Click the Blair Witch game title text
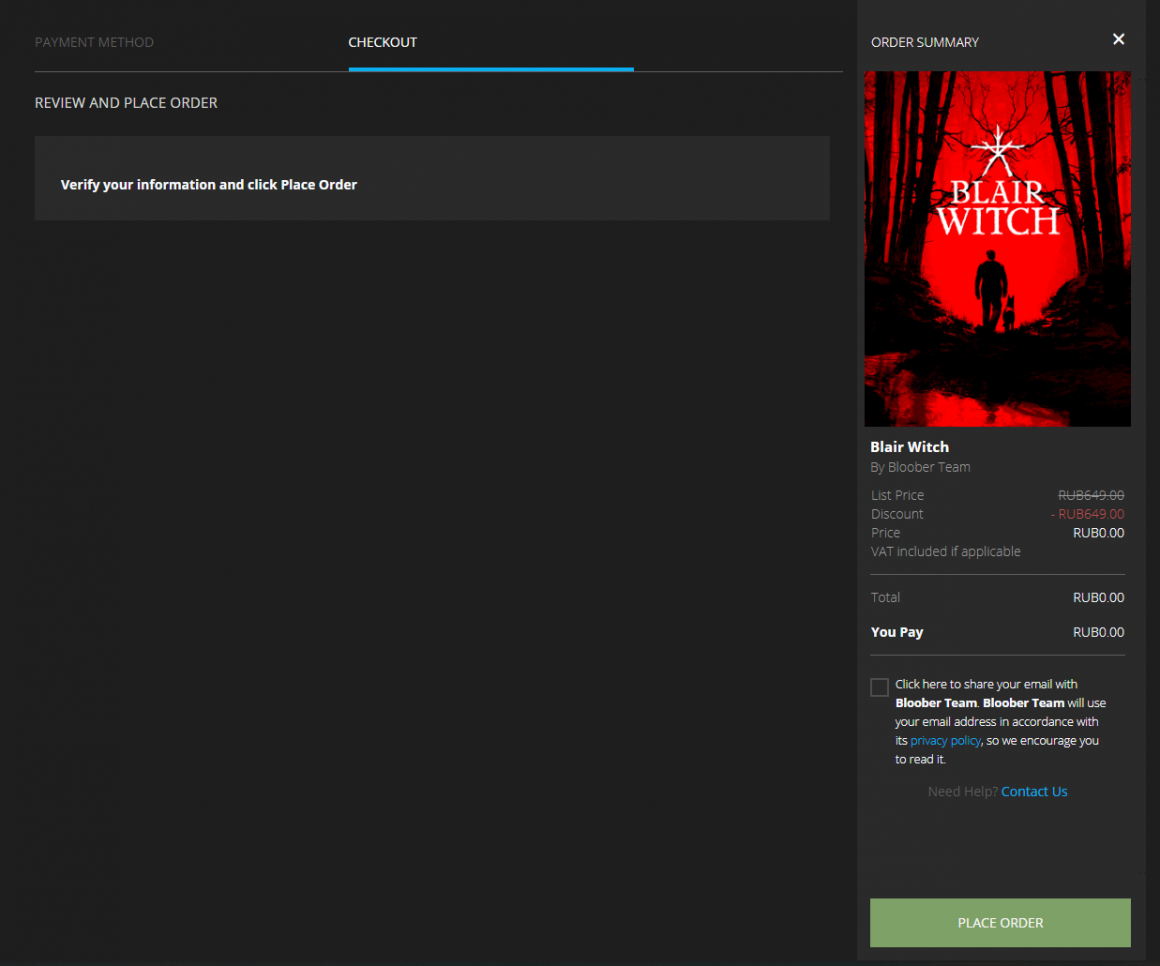 (909, 447)
